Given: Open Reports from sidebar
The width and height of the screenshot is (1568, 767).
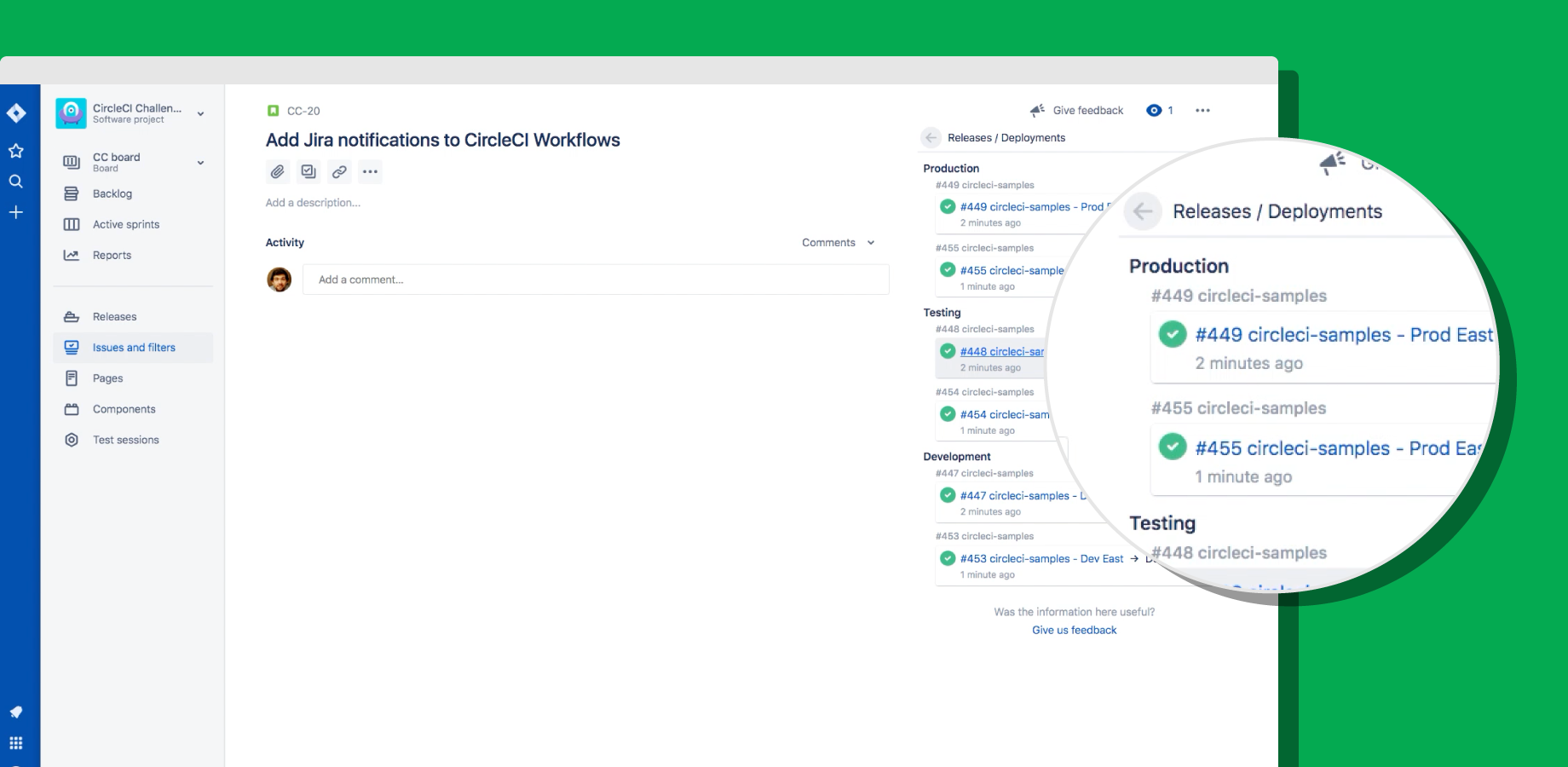Looking at the screenshot, I should (133, 256).
